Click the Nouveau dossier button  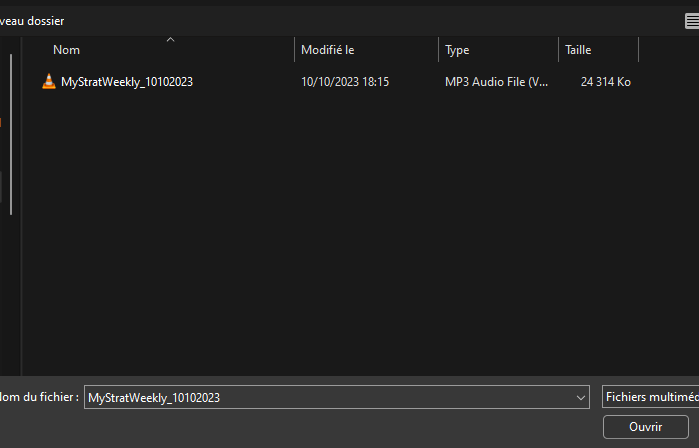click(x=32, y=20)
